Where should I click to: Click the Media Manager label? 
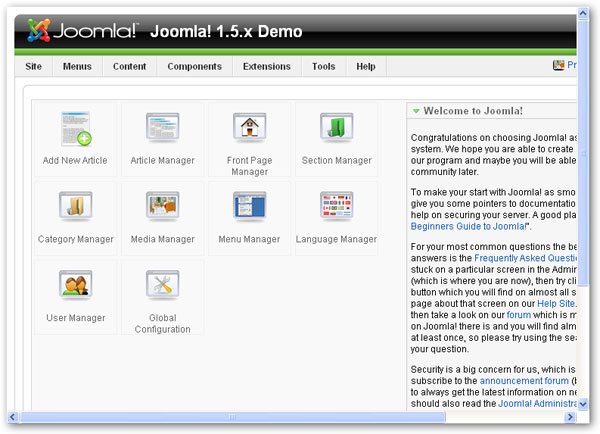tap(163, 239)
